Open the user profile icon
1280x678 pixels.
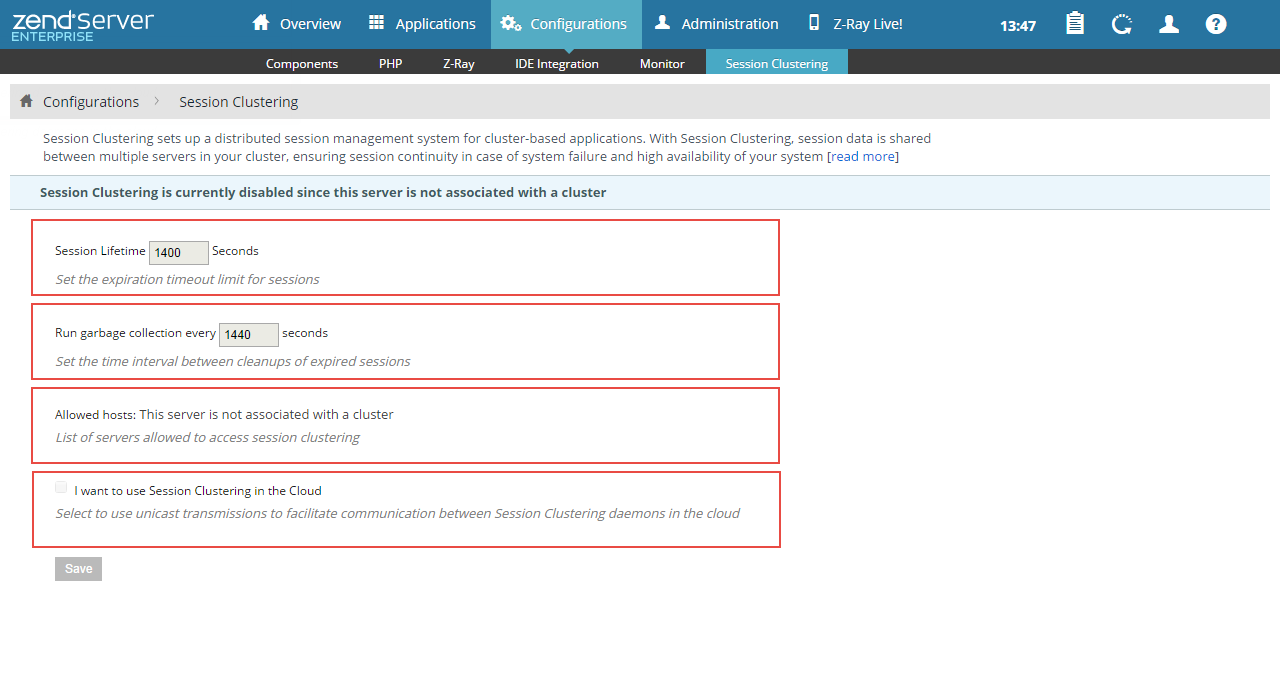coord(1169,24)
